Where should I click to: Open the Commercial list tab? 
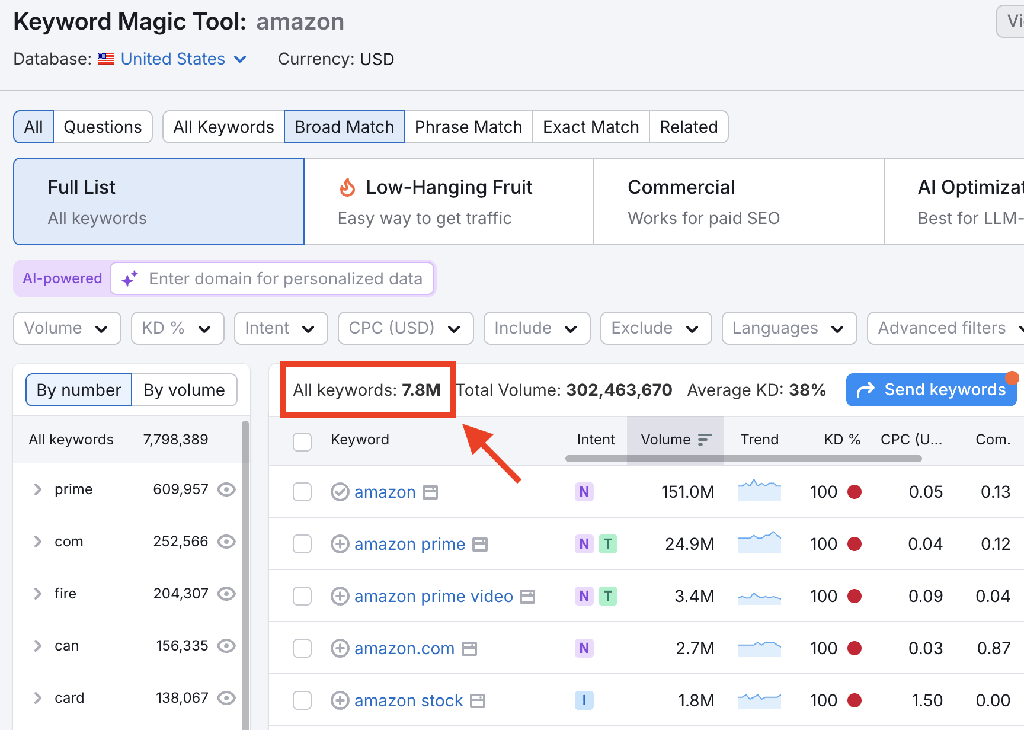pos(739,202)
